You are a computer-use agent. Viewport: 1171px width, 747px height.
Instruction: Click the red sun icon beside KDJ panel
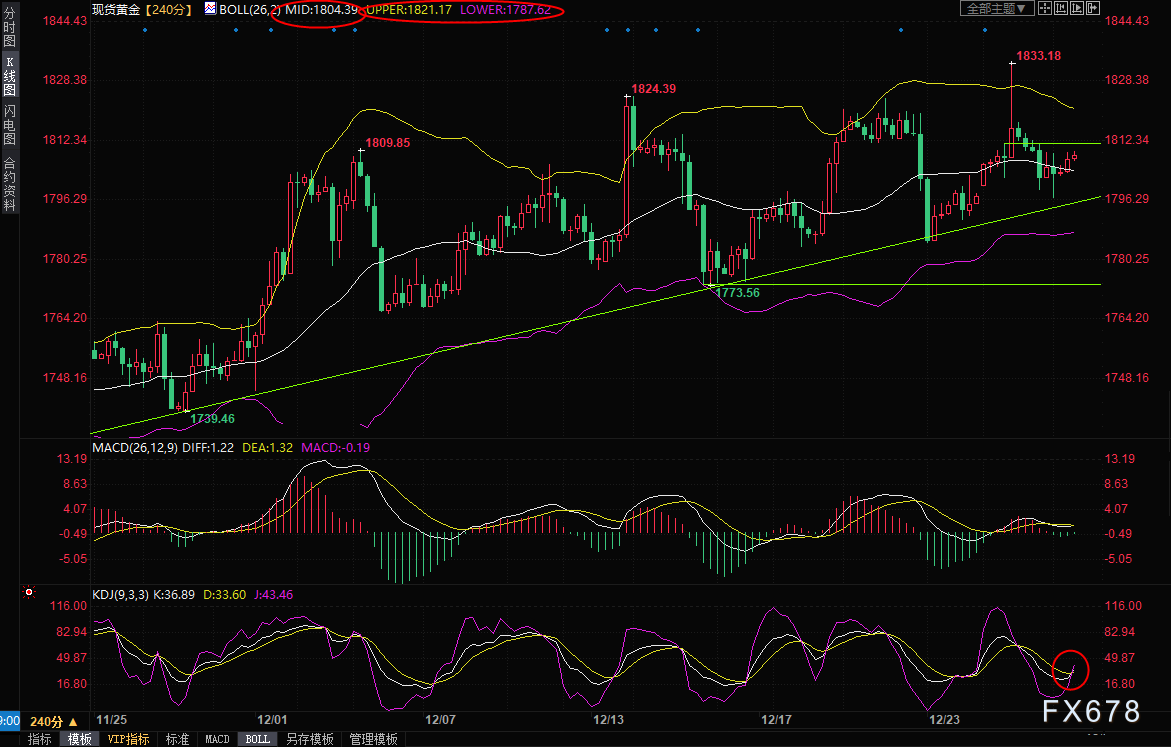(29, 594)
